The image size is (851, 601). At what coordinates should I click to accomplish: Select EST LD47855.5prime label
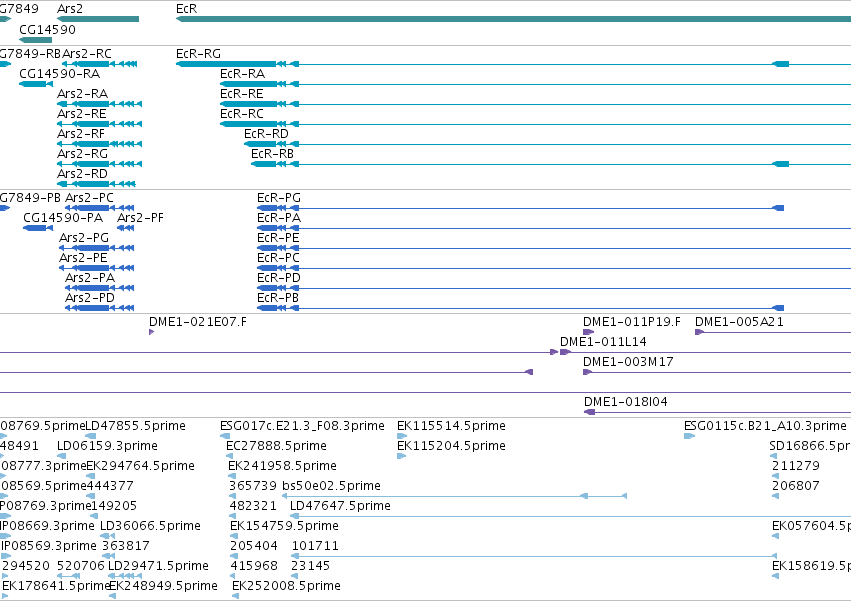click(x=136, y=426)
